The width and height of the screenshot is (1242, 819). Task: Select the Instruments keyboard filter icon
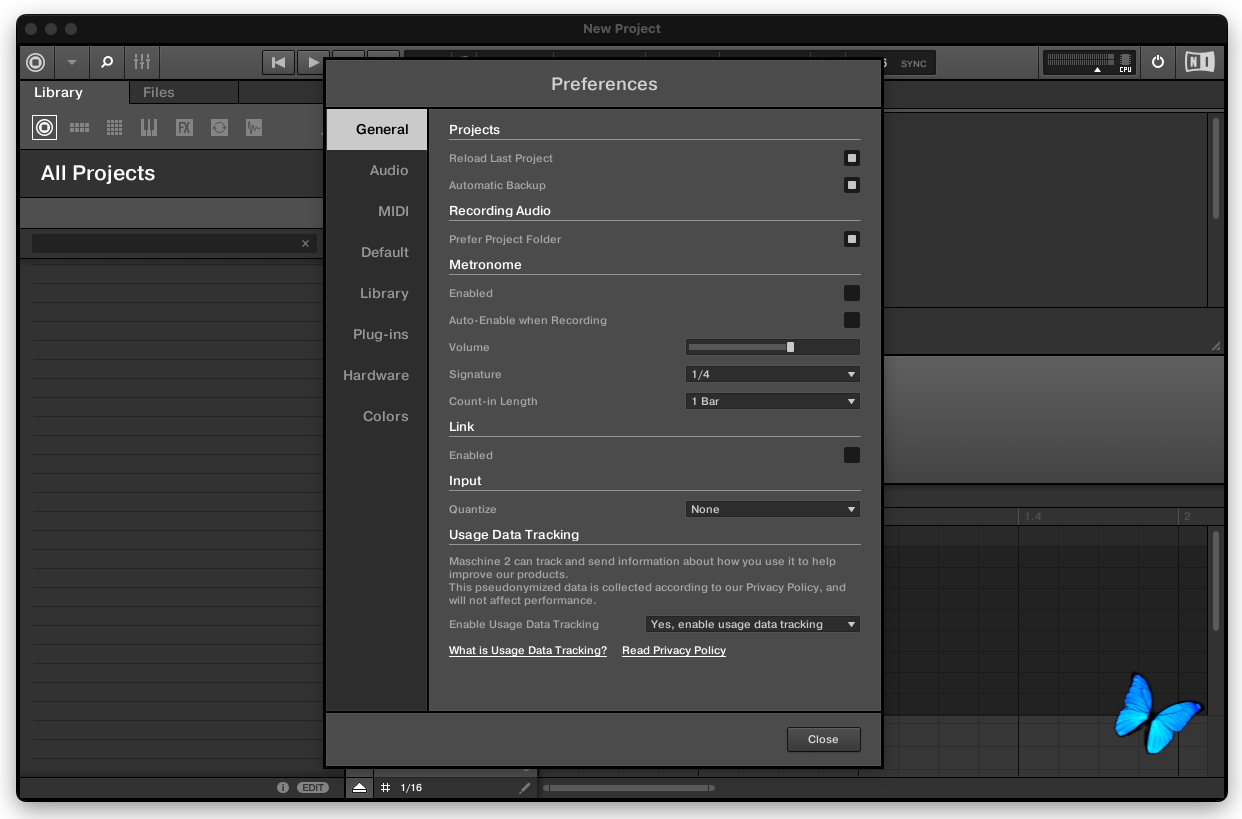click(x=149, y=128)
